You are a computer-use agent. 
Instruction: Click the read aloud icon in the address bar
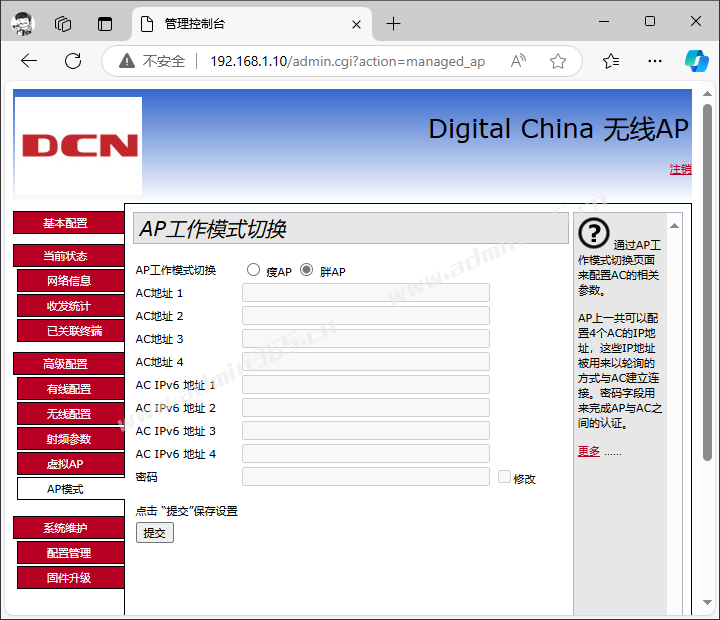point(518,61)
